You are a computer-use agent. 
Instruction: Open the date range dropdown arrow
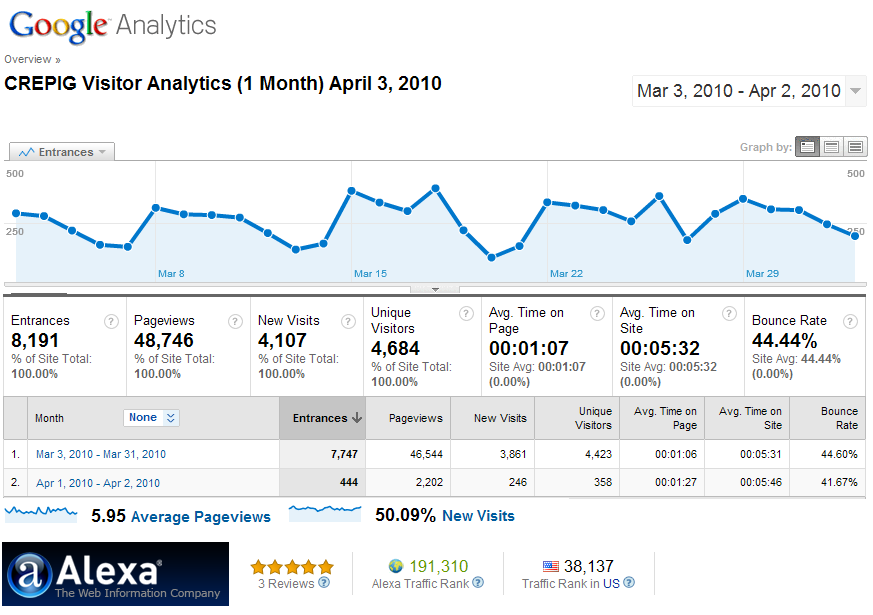click(856, 91)
